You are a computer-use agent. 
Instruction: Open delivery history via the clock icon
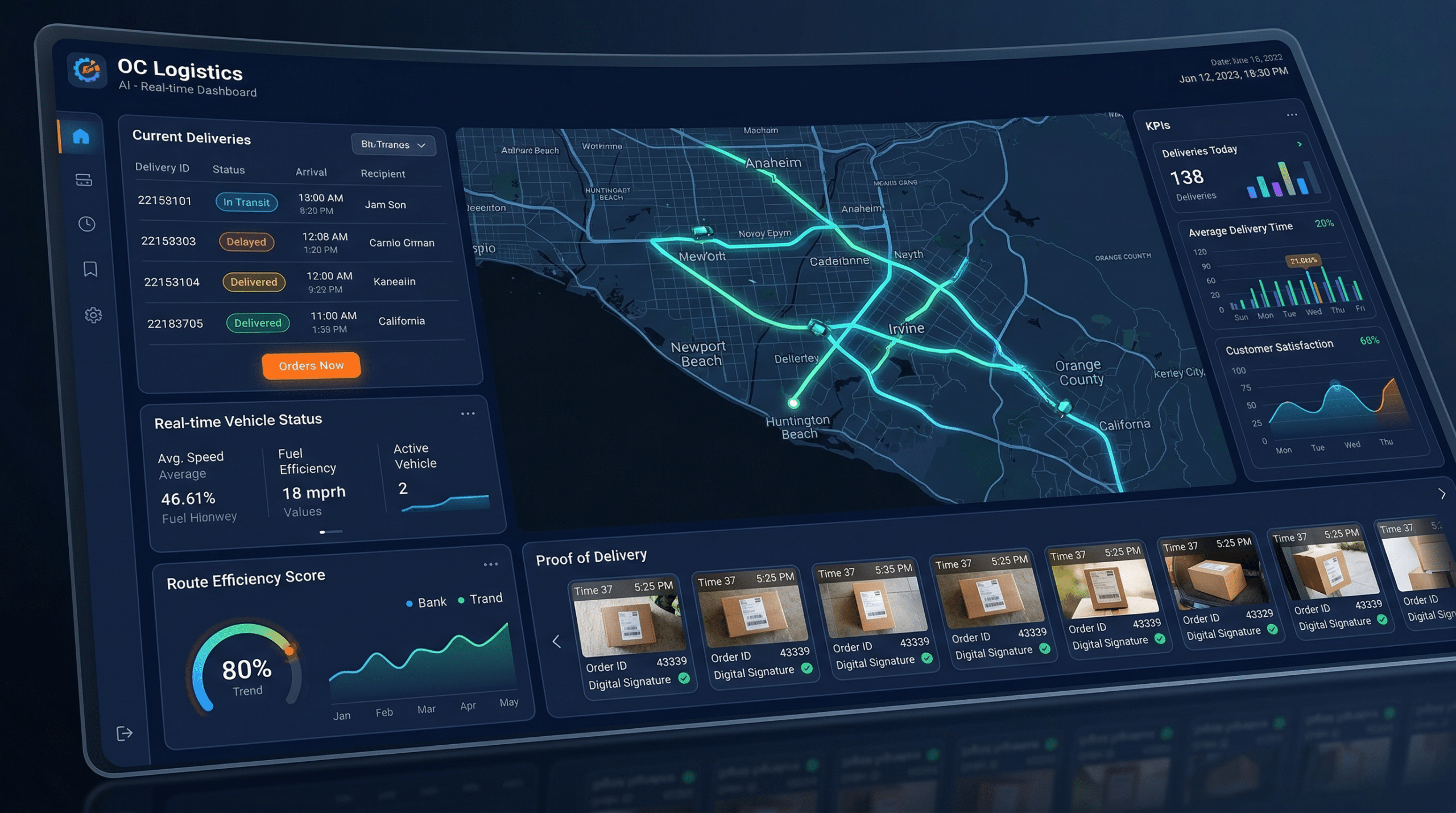(x=87, y=225)
